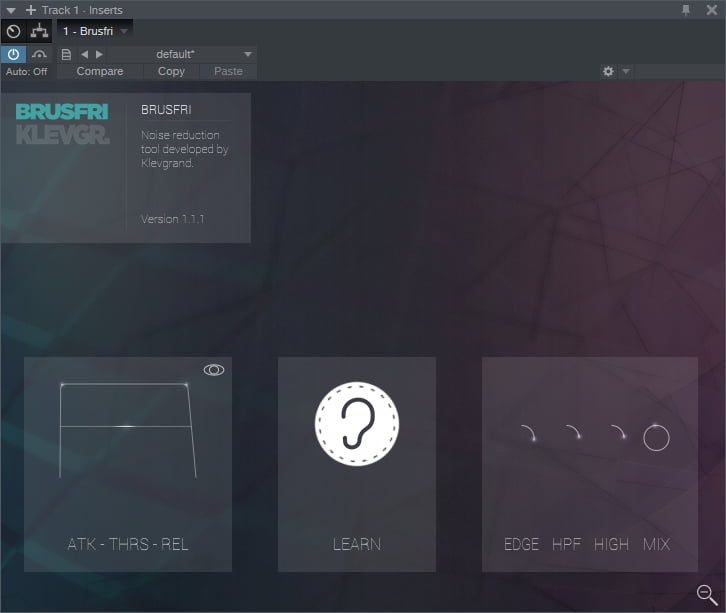
Task: Click the noise reduction description text
Action: pos(185,149)
